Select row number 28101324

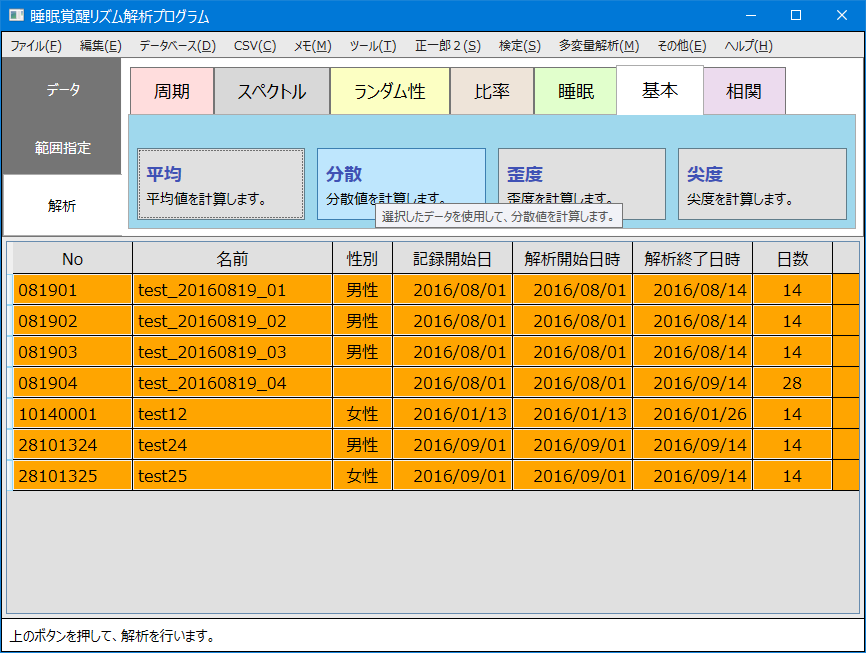pyautogui.click(x=72, y=444)
